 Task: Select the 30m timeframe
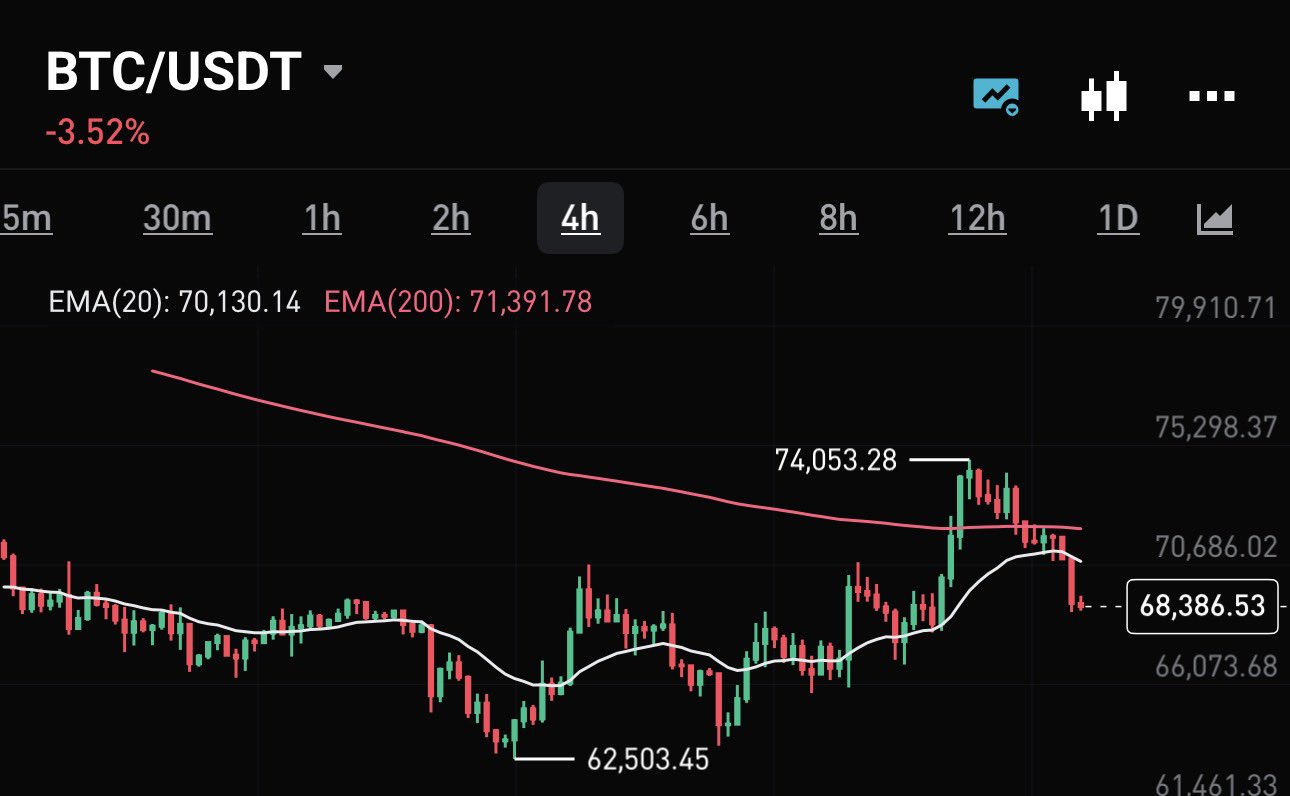point(177,218)
